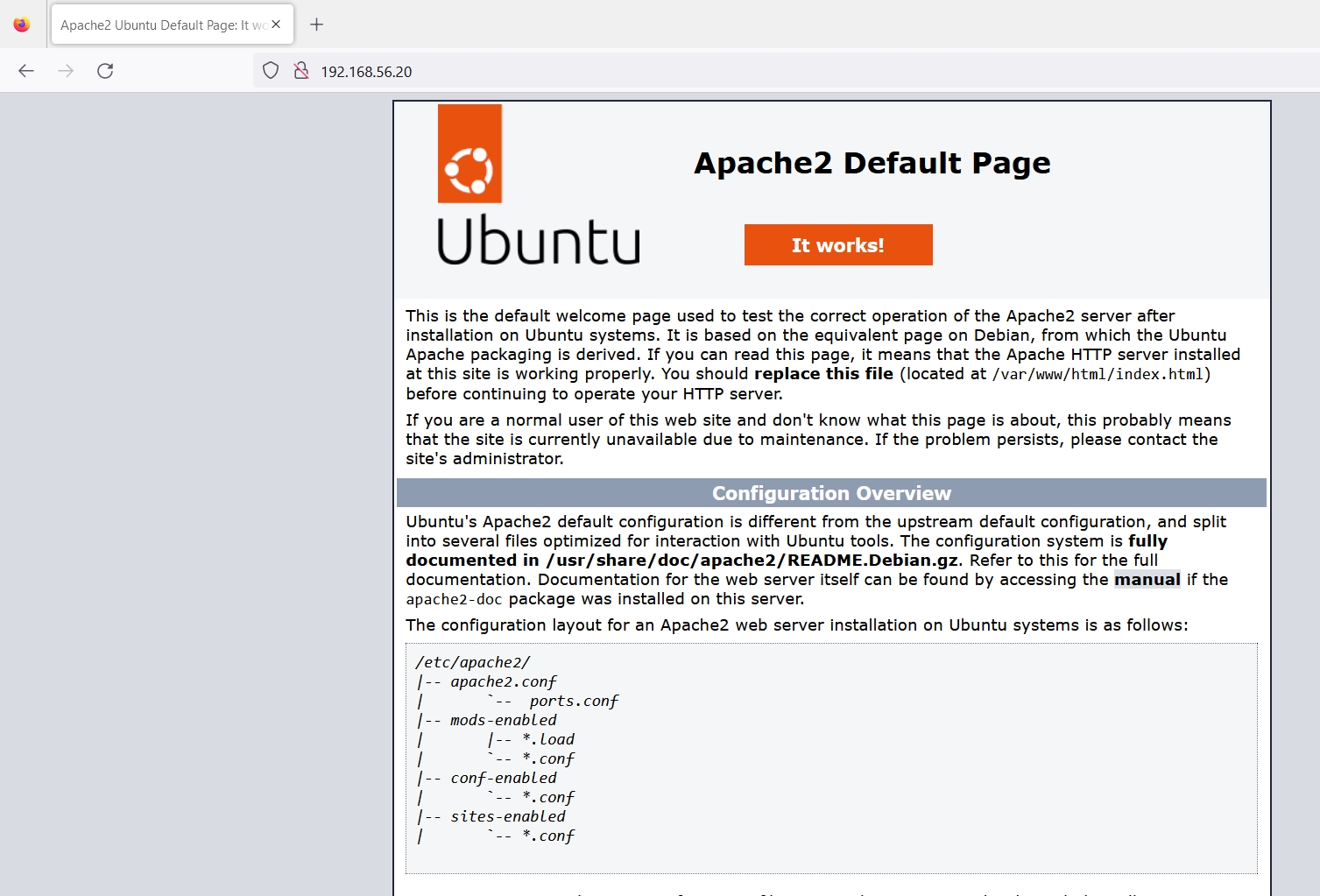Image resolution: width=1320 pixels, height=896 pixels.
Task: Open the Firefox View icon
Action: pyautogui.click(x=22, y=25)
